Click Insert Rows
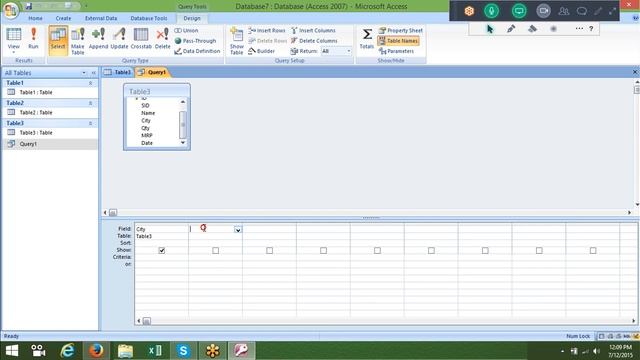 (x=267, y=30)
